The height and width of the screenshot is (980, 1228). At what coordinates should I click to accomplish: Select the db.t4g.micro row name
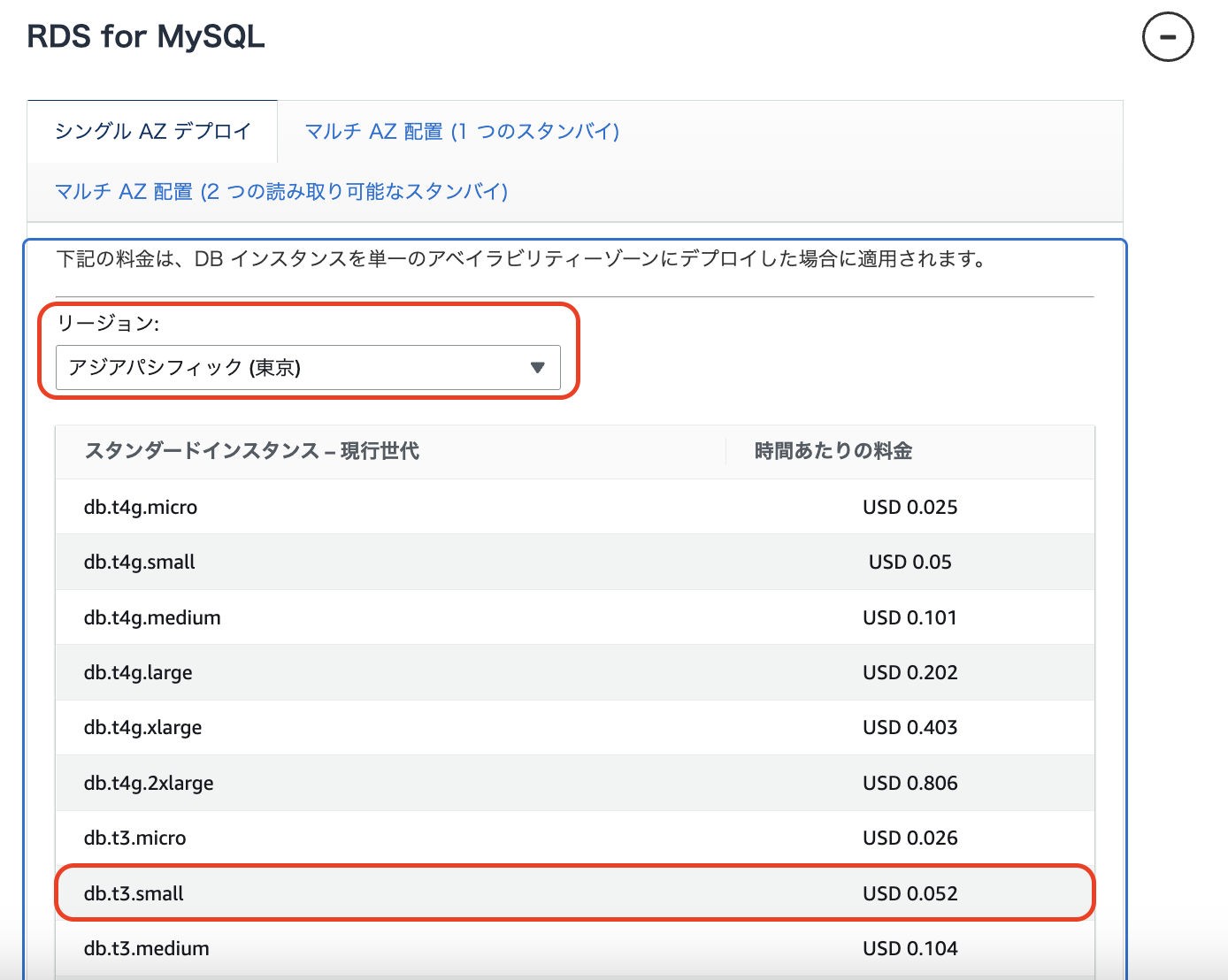141,507
